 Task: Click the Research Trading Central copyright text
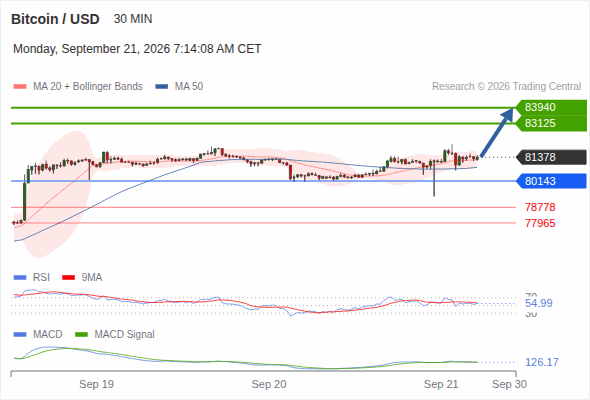pos(506,87)
